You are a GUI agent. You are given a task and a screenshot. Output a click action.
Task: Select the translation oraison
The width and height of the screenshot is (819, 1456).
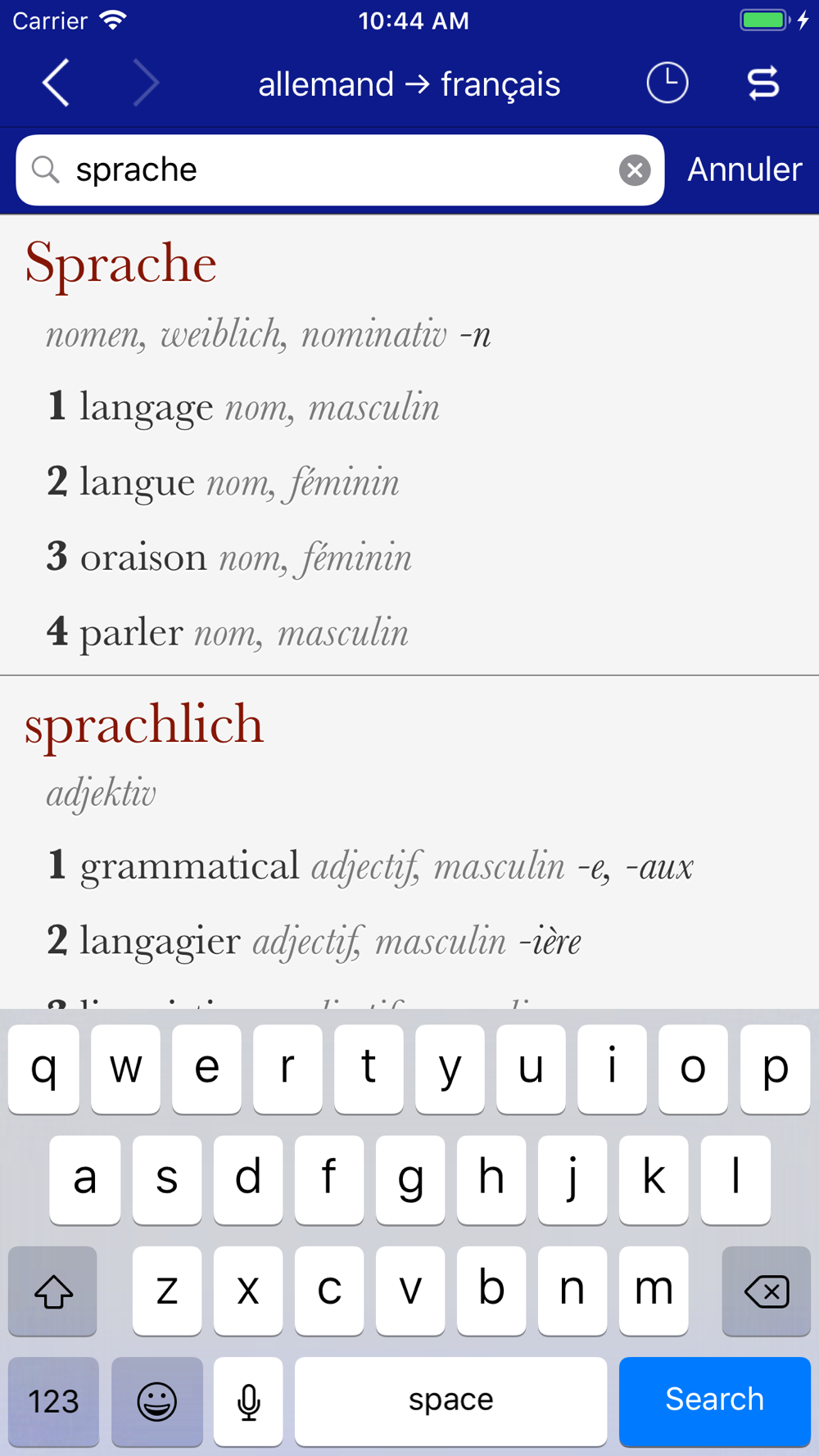(x=143, y=557)
